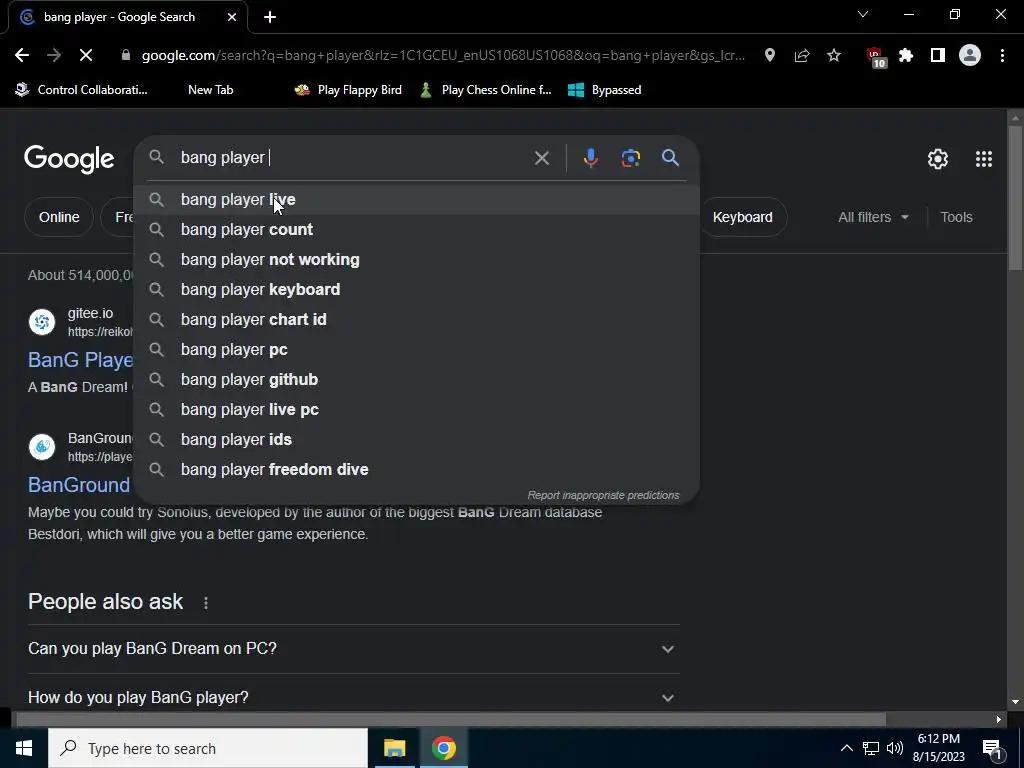Viewport: 1024px width, 768px height.
Task: Click the vertical page scrollbar thumb
Action: [x=1015, y=197]
